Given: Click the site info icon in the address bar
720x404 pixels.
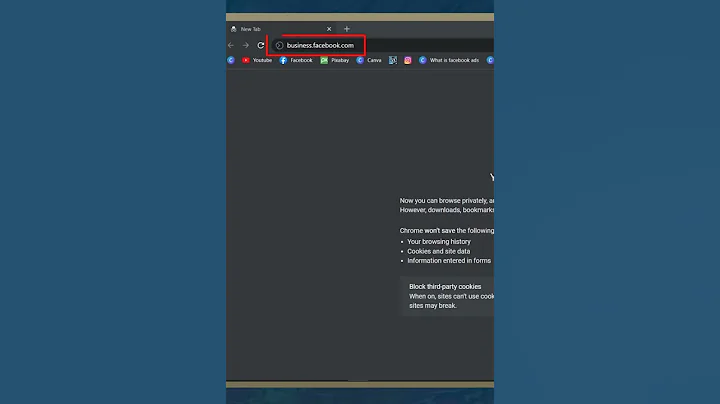Looking at the screenshot, I should (x=279, y=45).
